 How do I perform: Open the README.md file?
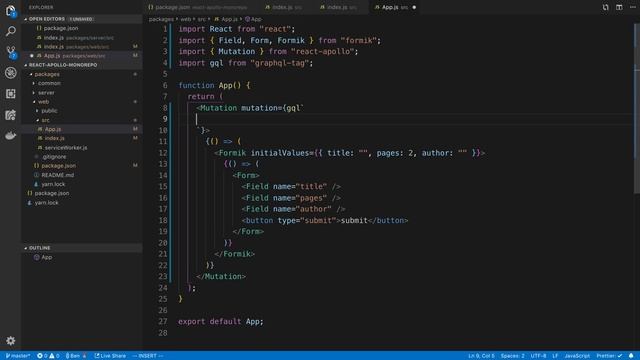[x=82, y=175]
